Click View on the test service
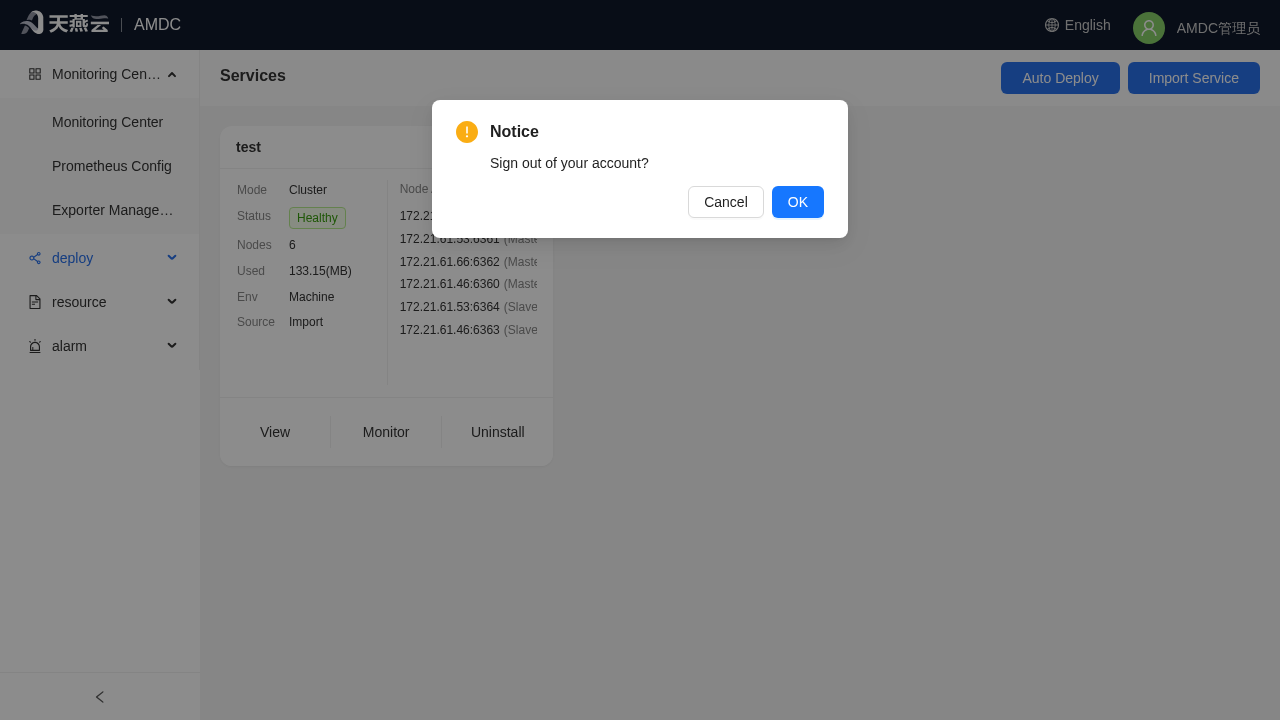Image resolution: width=1280 pixels, height=720 pixels. pos(275,432)
